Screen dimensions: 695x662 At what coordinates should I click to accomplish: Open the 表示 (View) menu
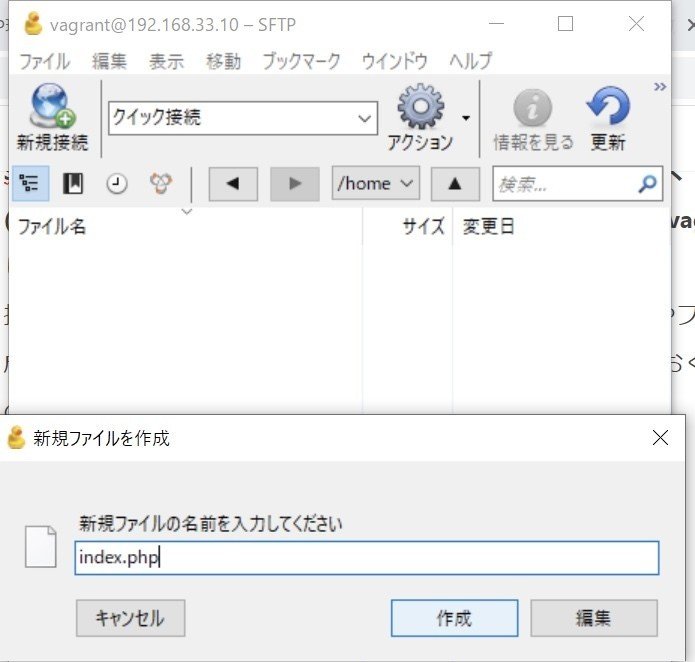[166, 61]
